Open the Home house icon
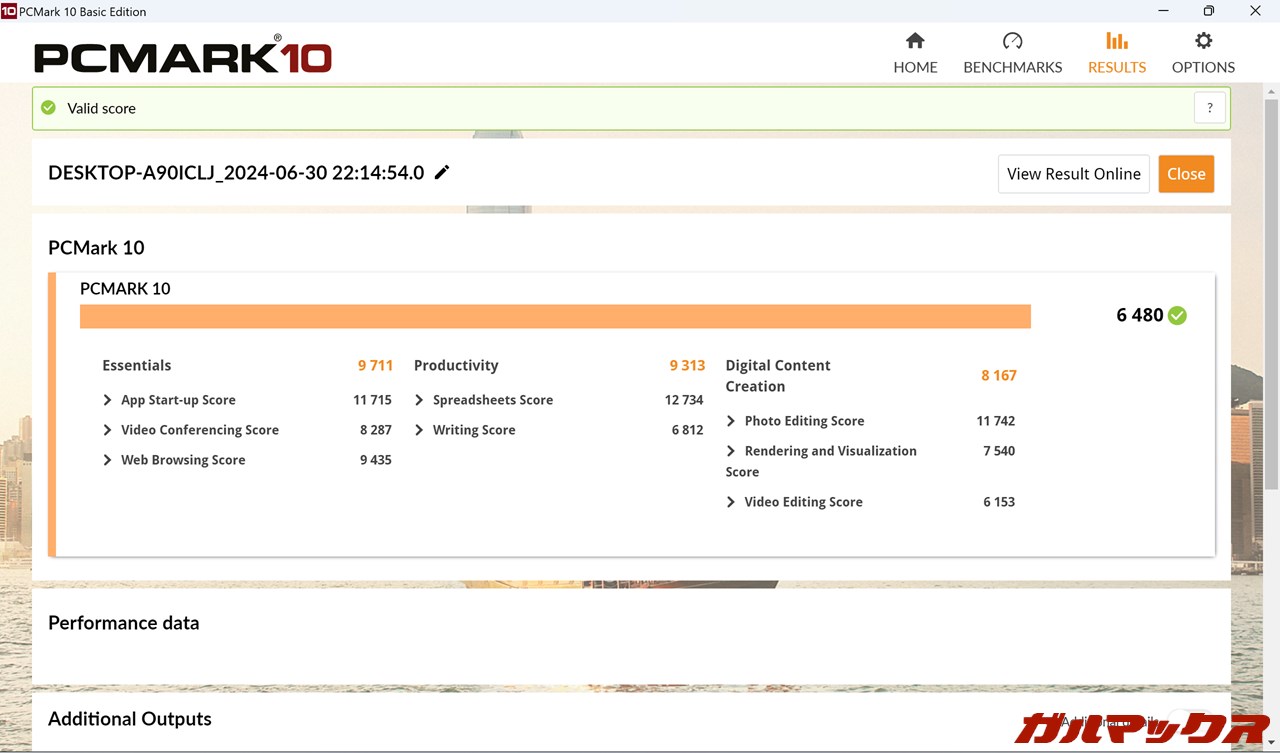Viewport: 1280px width, 753px height. tap(915, 41)
